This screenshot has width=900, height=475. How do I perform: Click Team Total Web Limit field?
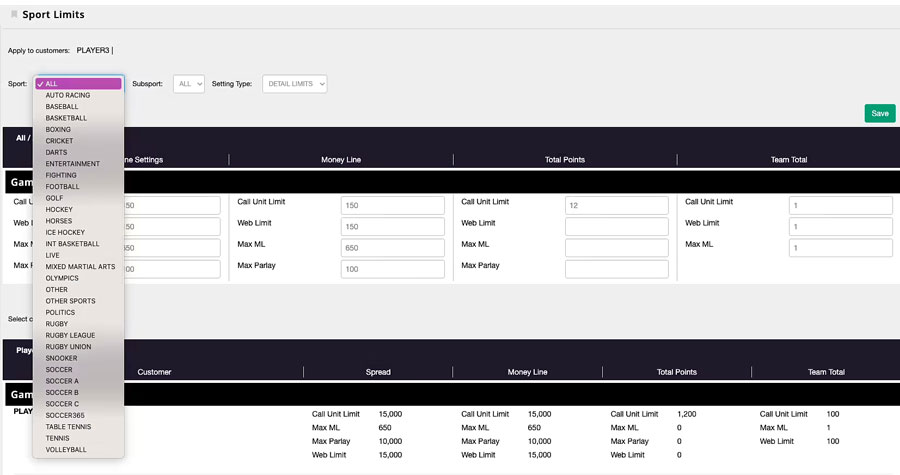840,227
